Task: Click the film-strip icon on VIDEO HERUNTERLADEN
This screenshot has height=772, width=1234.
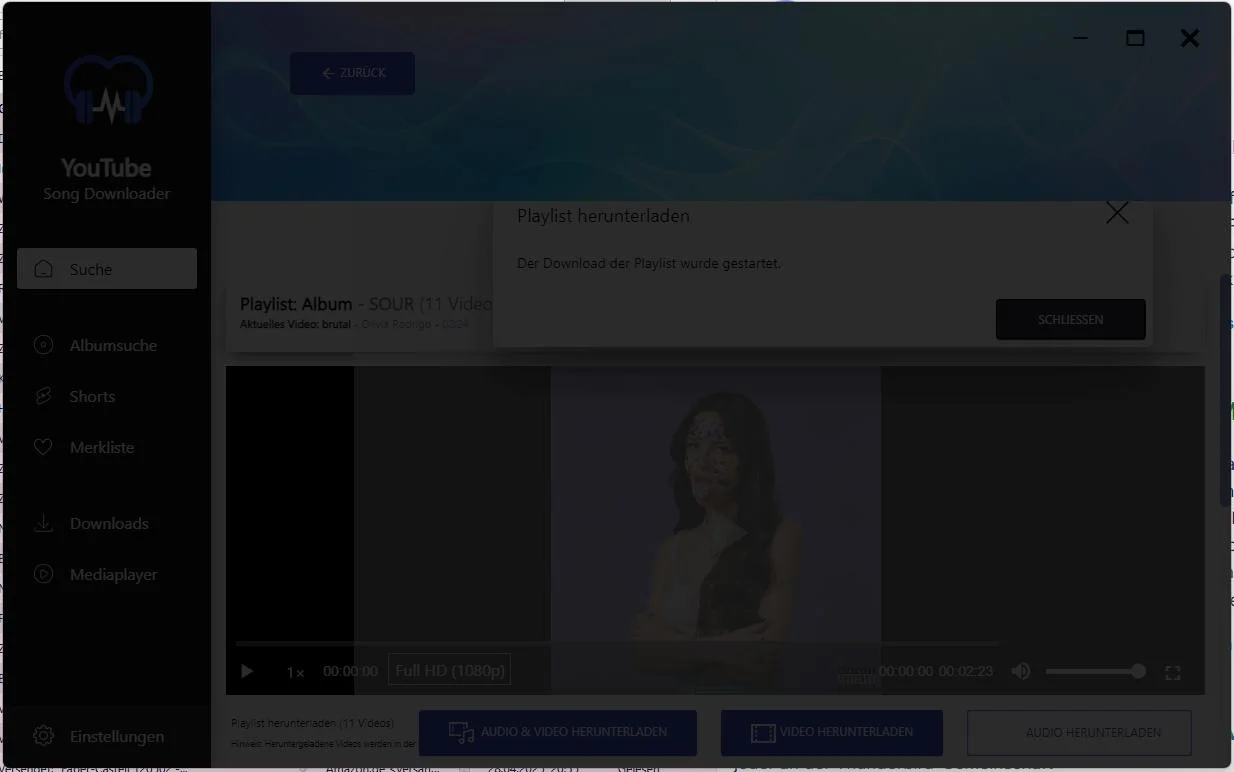Action: pyautogui.click(x=763, y=734)
